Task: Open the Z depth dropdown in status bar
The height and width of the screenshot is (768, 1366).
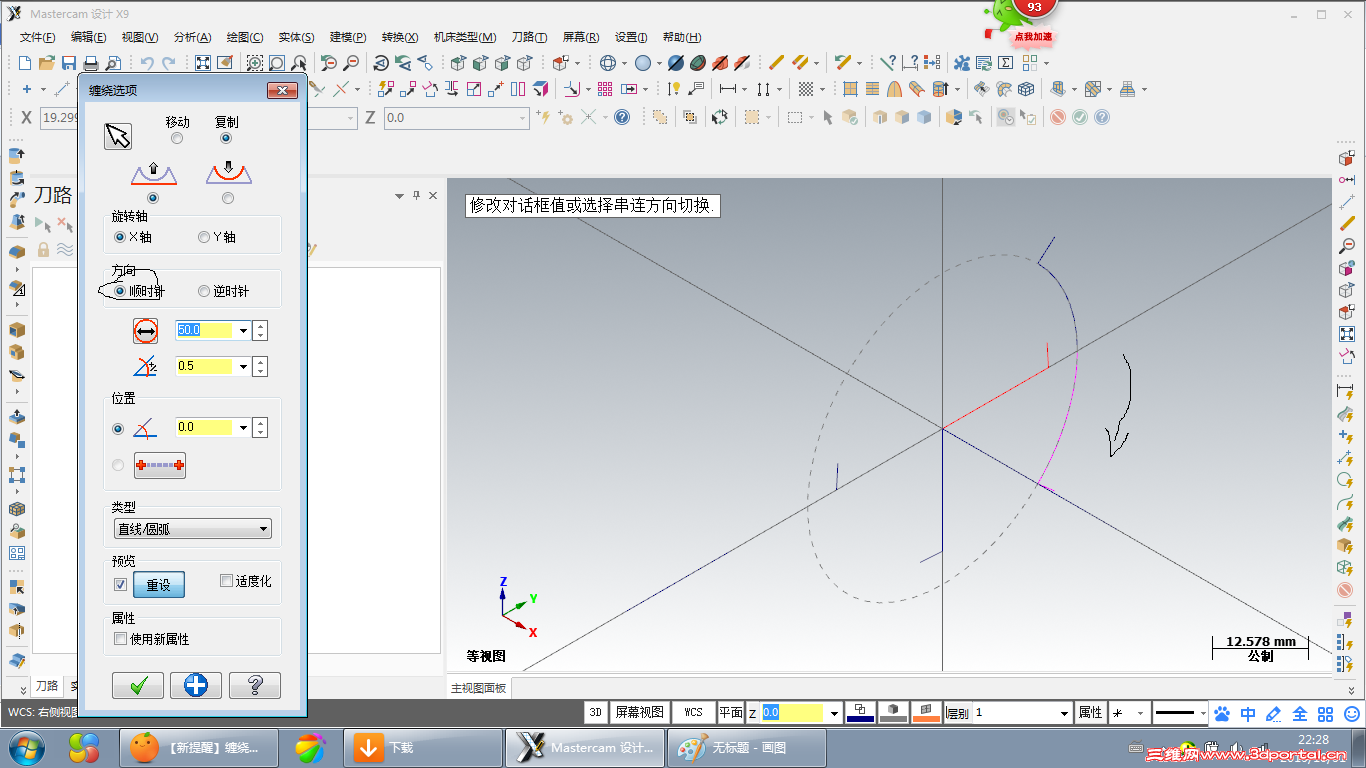Action: coord(834,713)
